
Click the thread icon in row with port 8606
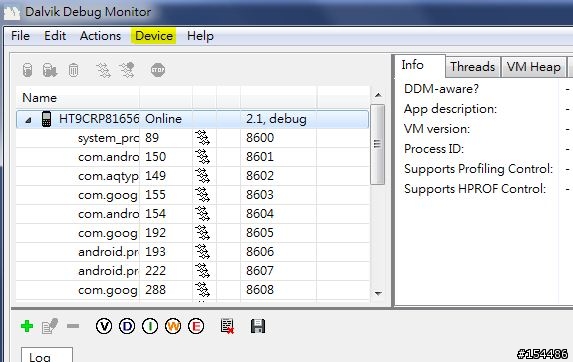click(202, 252)
